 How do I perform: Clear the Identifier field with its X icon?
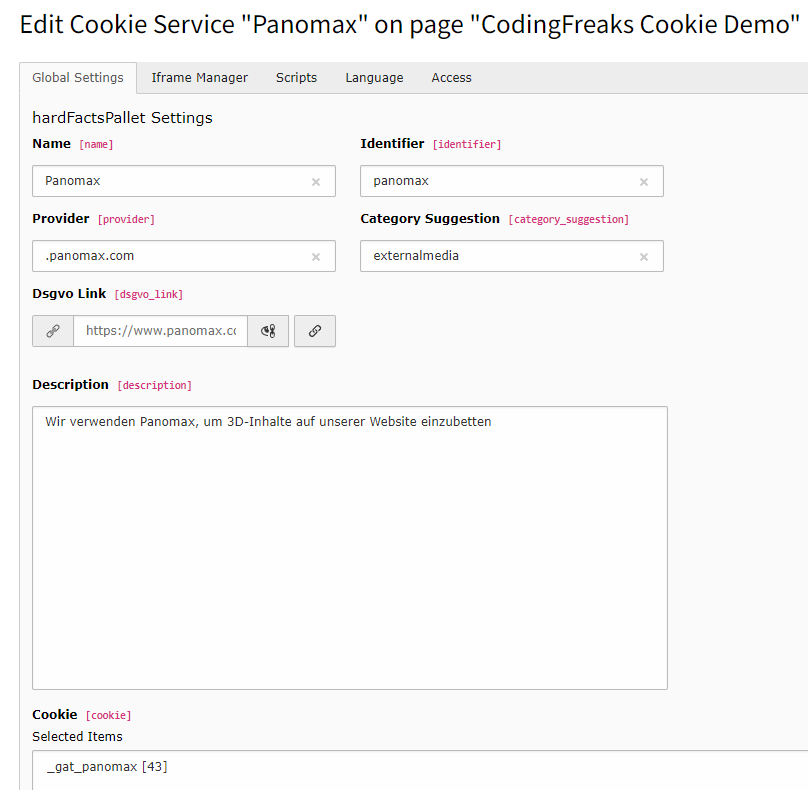(x=644, y=182)
